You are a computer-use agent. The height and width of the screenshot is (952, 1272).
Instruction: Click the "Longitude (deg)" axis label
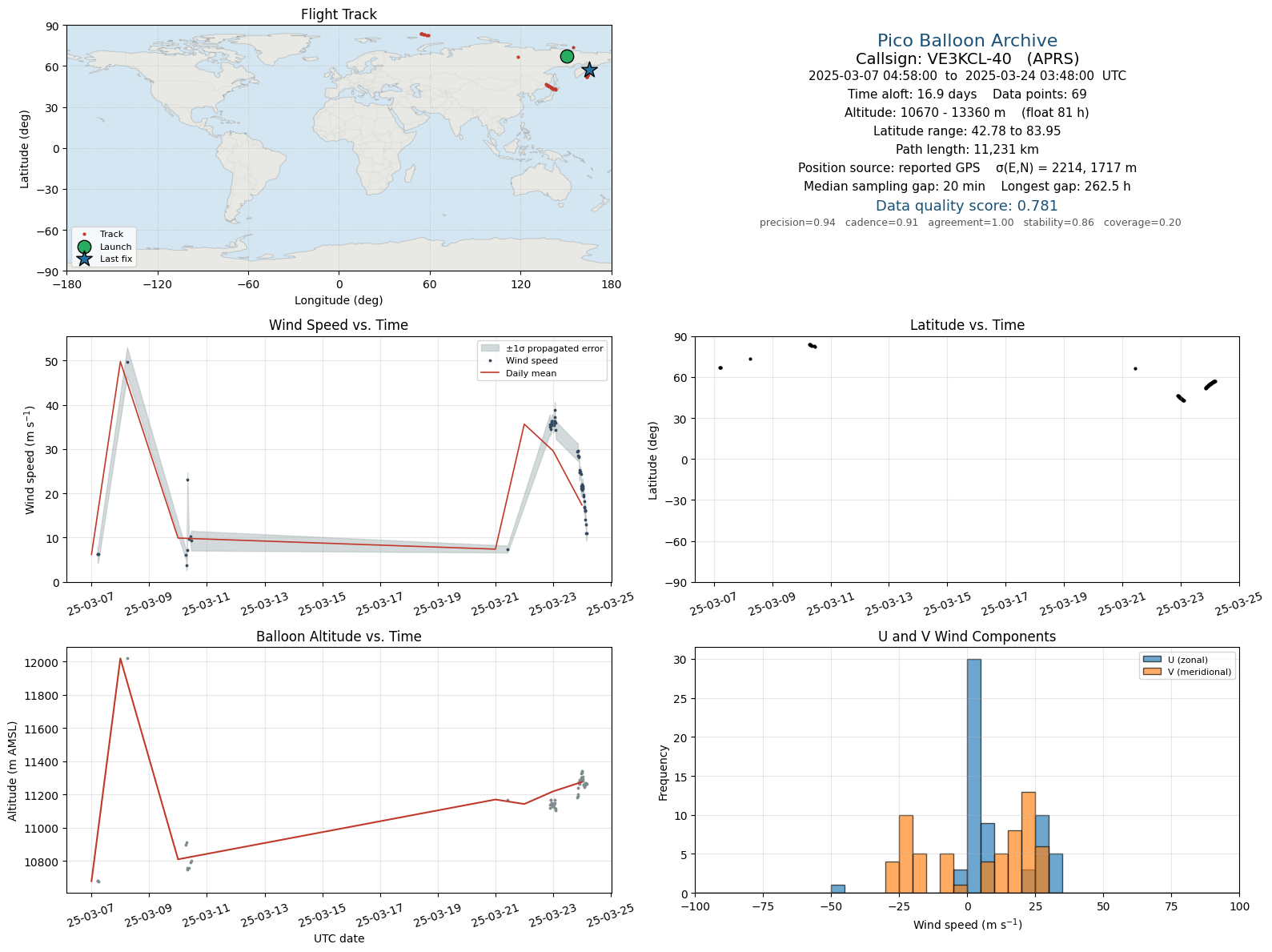339,300
